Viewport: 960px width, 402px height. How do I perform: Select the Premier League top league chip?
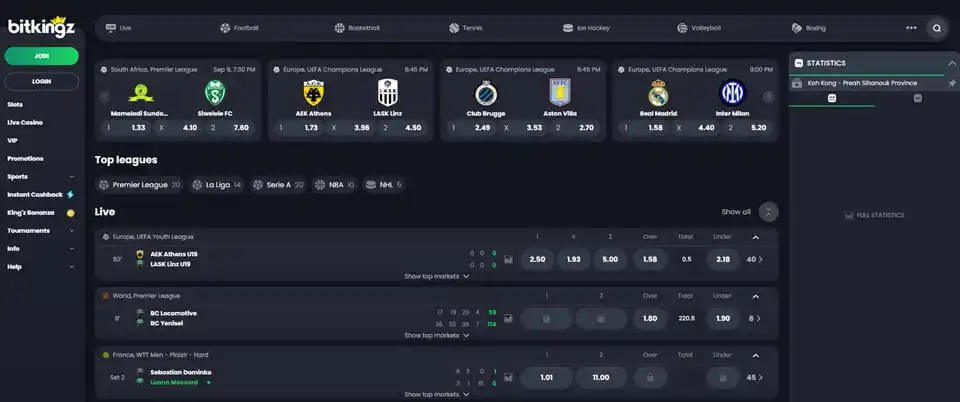tap(140, 185)
